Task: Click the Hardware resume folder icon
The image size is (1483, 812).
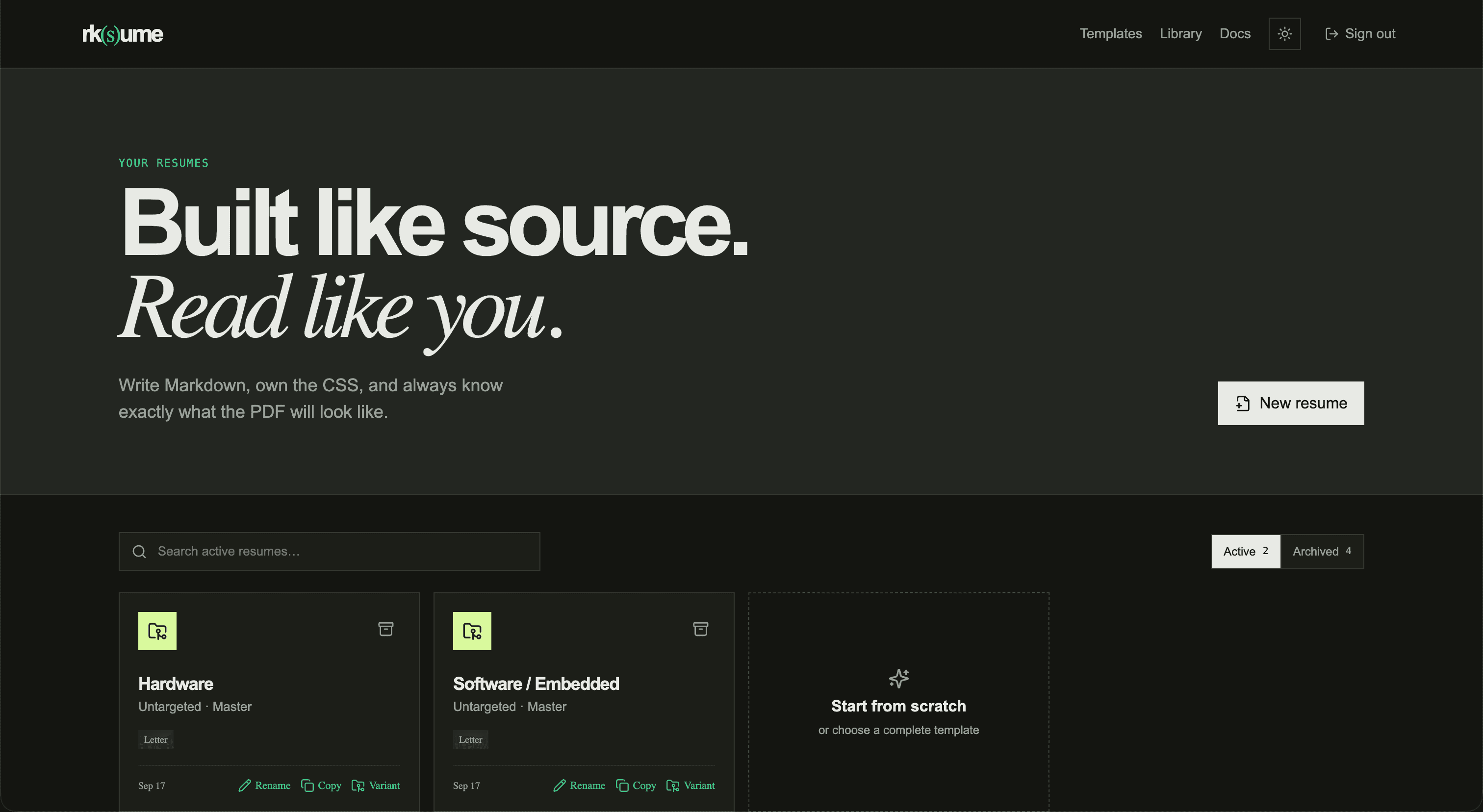Action: [157, 631]
